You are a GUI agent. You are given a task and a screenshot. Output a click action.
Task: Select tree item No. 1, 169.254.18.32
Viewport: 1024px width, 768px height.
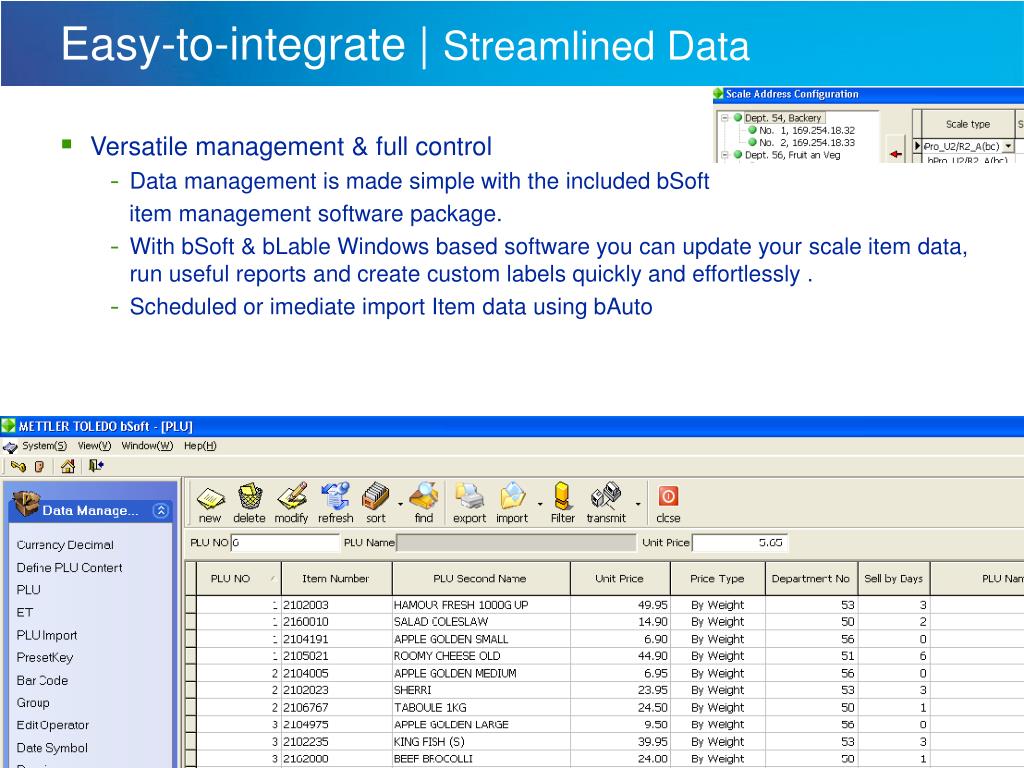click(807, 130)
